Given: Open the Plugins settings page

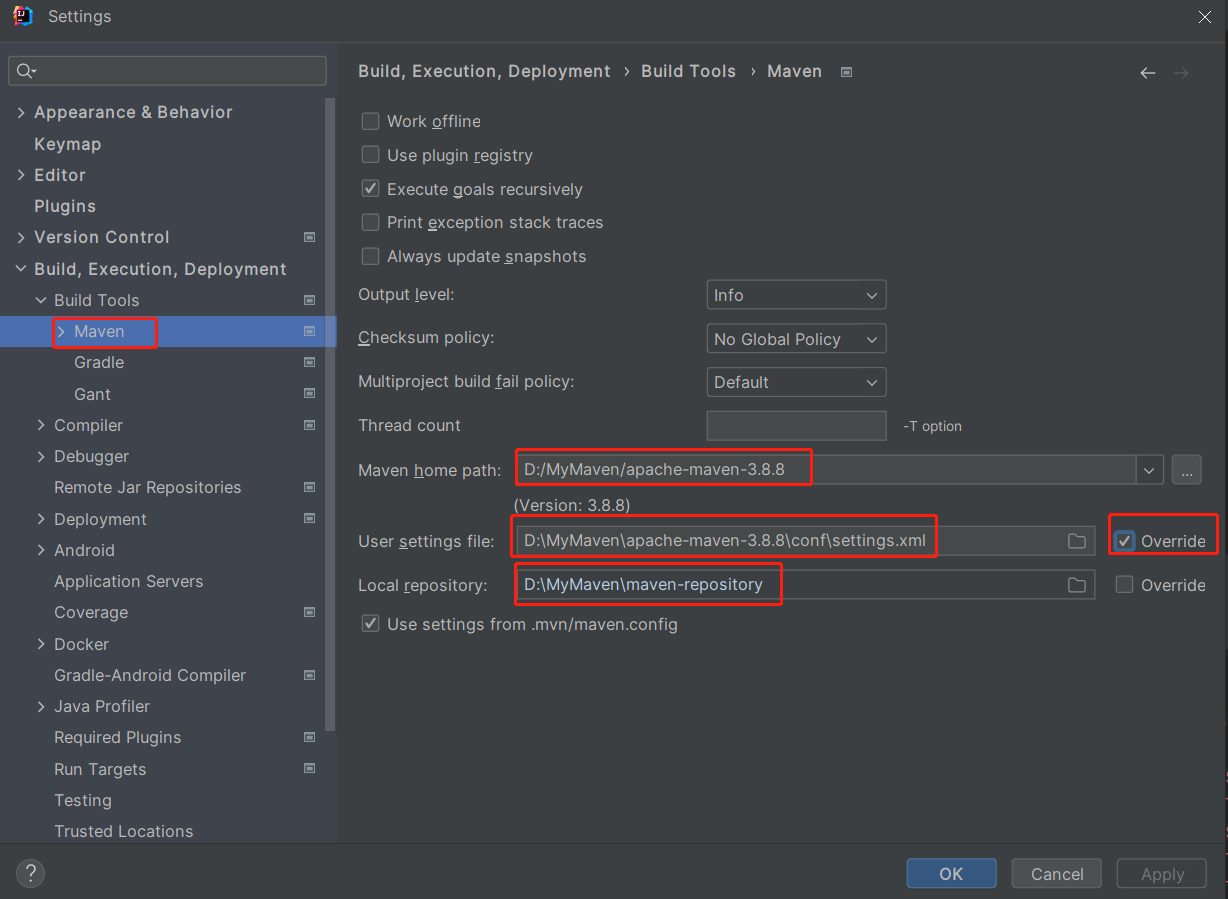Looking at the screenshot, I should tap(65, 206).
